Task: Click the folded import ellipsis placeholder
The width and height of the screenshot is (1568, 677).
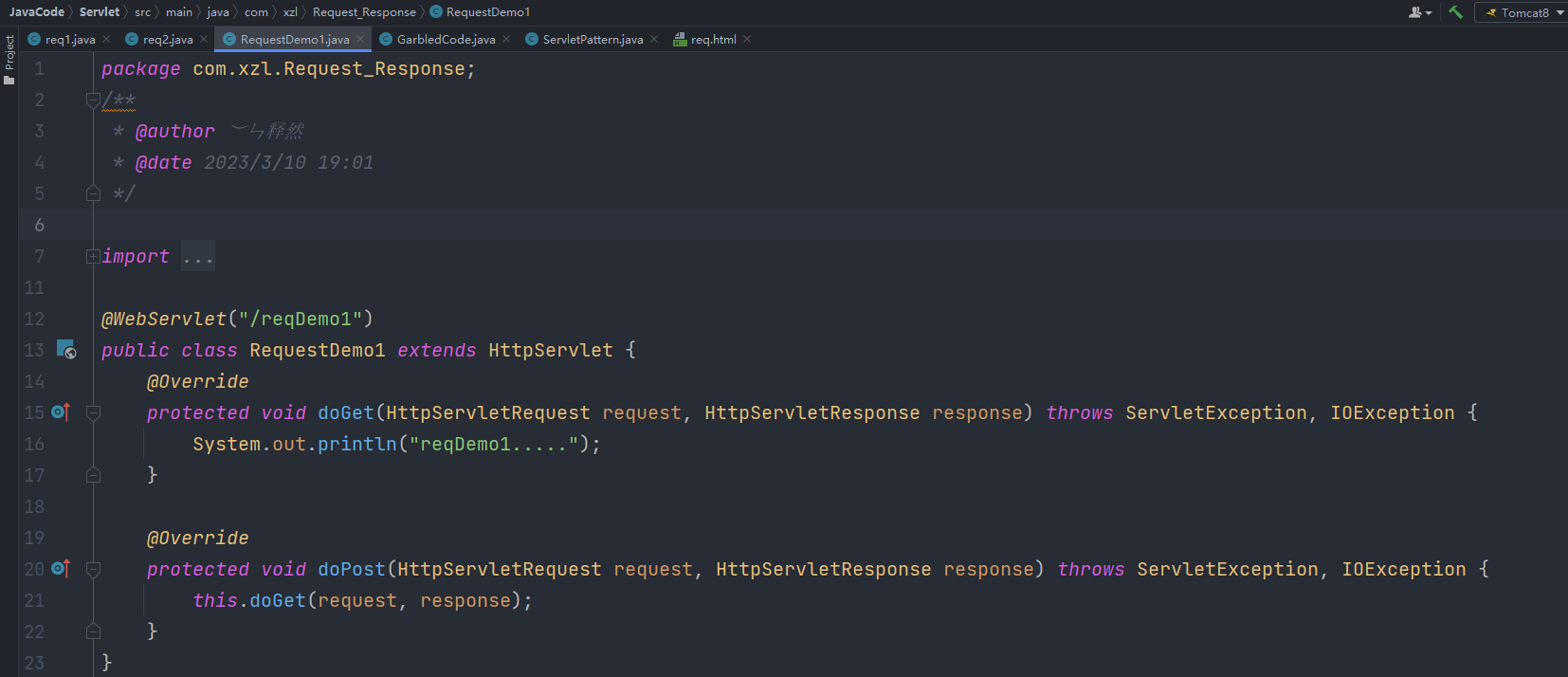Action: coord(198,257)
